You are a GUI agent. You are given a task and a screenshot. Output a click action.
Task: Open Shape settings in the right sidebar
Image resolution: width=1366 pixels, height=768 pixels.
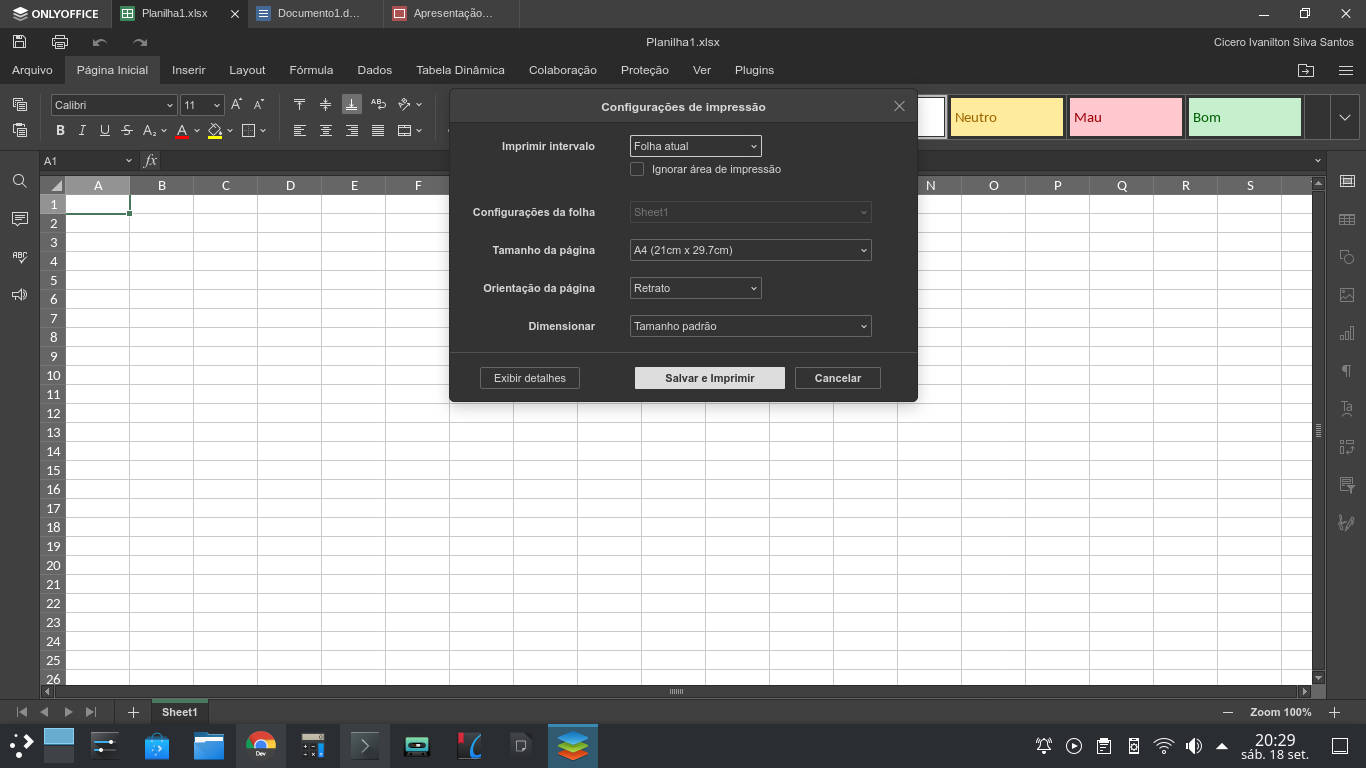[x=1347, y=256]
